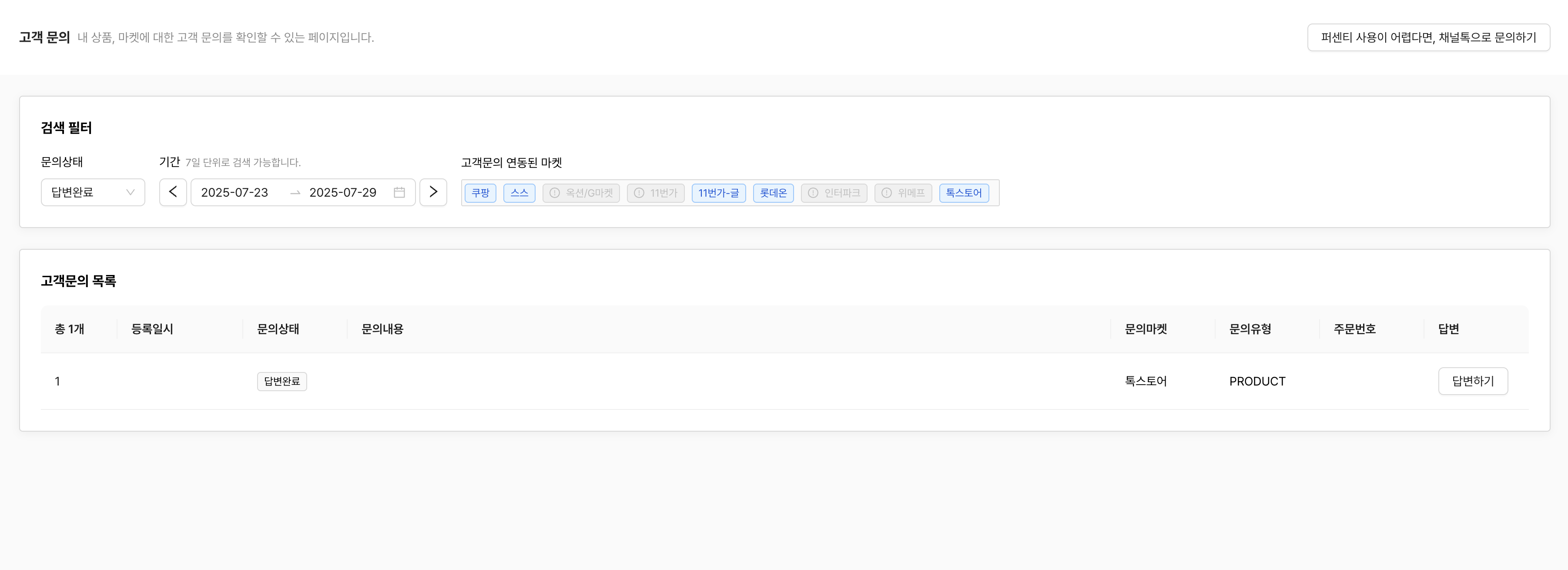Open the calendar icon in date range
Screen dimensions: 1568x570
pyautogui.click(x=399, y=192)
